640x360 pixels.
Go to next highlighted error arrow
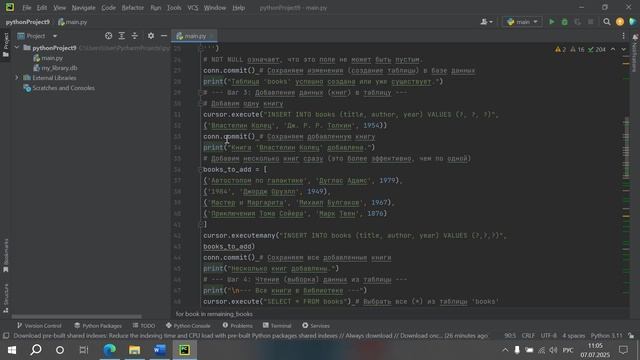click(x=624, y=49)
